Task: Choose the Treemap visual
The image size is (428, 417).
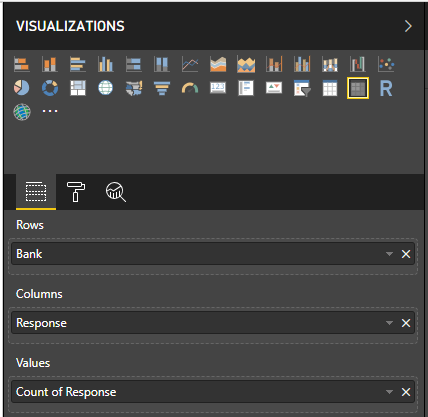Action: point(78,88)
